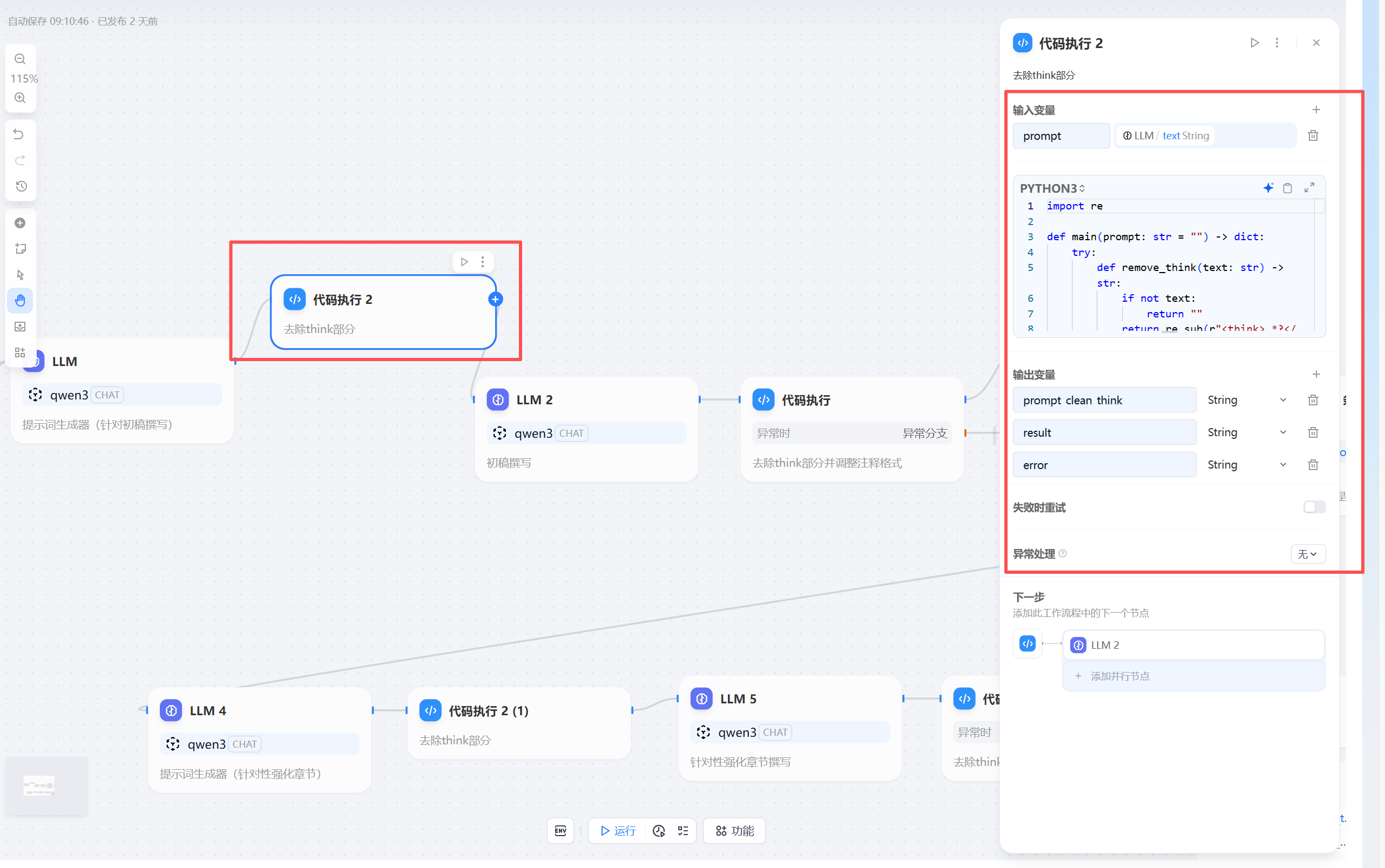Toggle the retry-on-failure switch
The image size is (1385, 868).
[1314, 507]
